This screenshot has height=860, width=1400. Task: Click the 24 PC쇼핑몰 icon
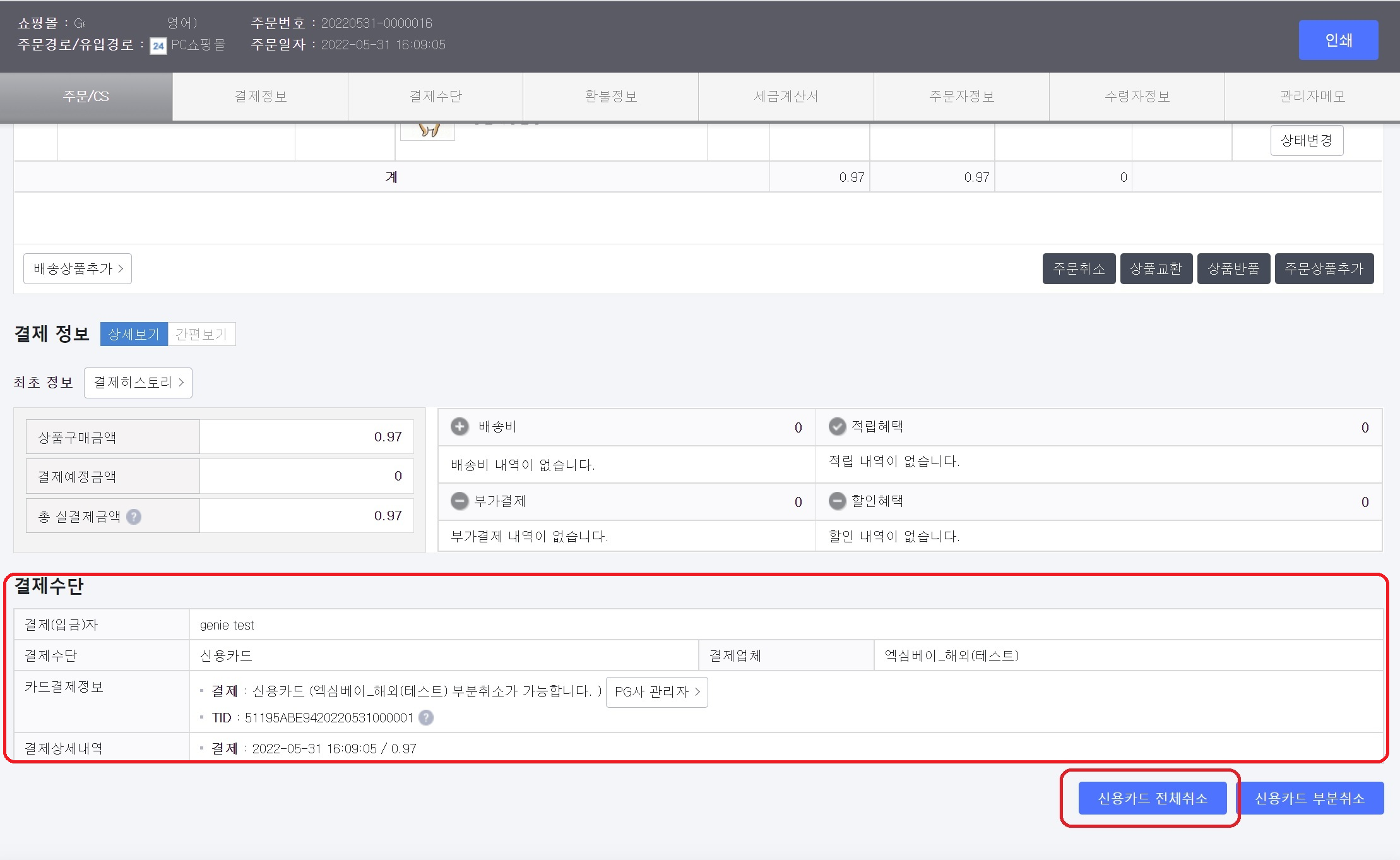pos(158,46)
